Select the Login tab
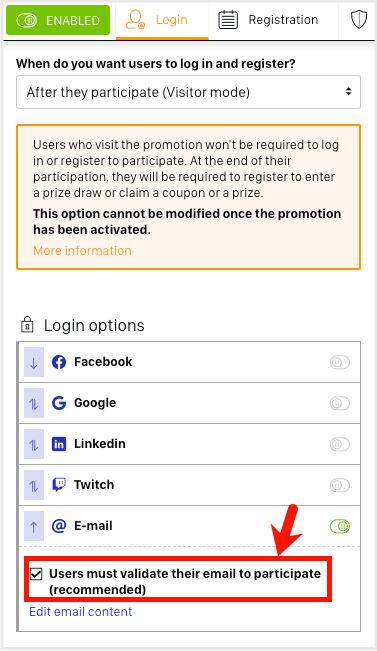Screen dimensions: 377x651 pos(162,20)
